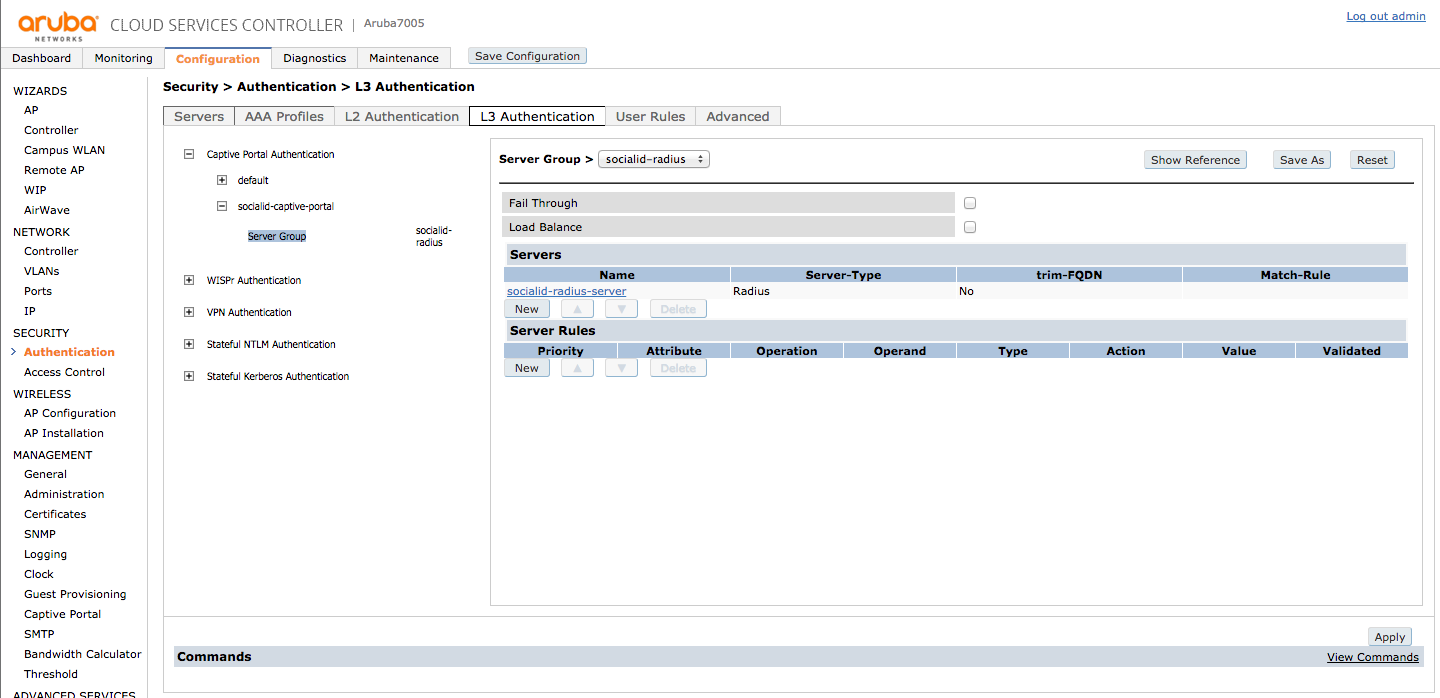Open Authentication in sidebar
This screenshot has height=698, width=1440.
69,352
